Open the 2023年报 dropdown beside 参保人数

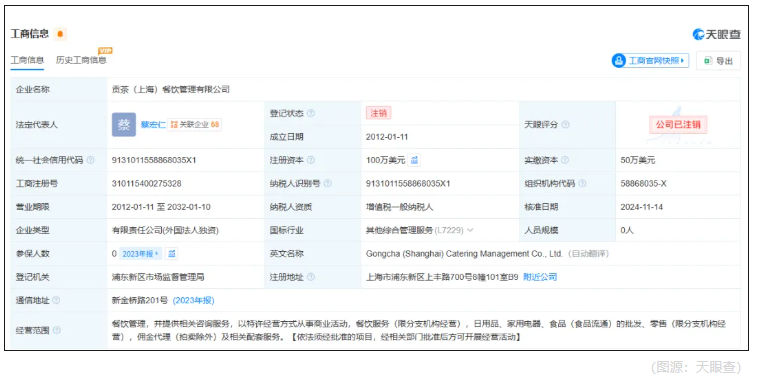[140, 254]
